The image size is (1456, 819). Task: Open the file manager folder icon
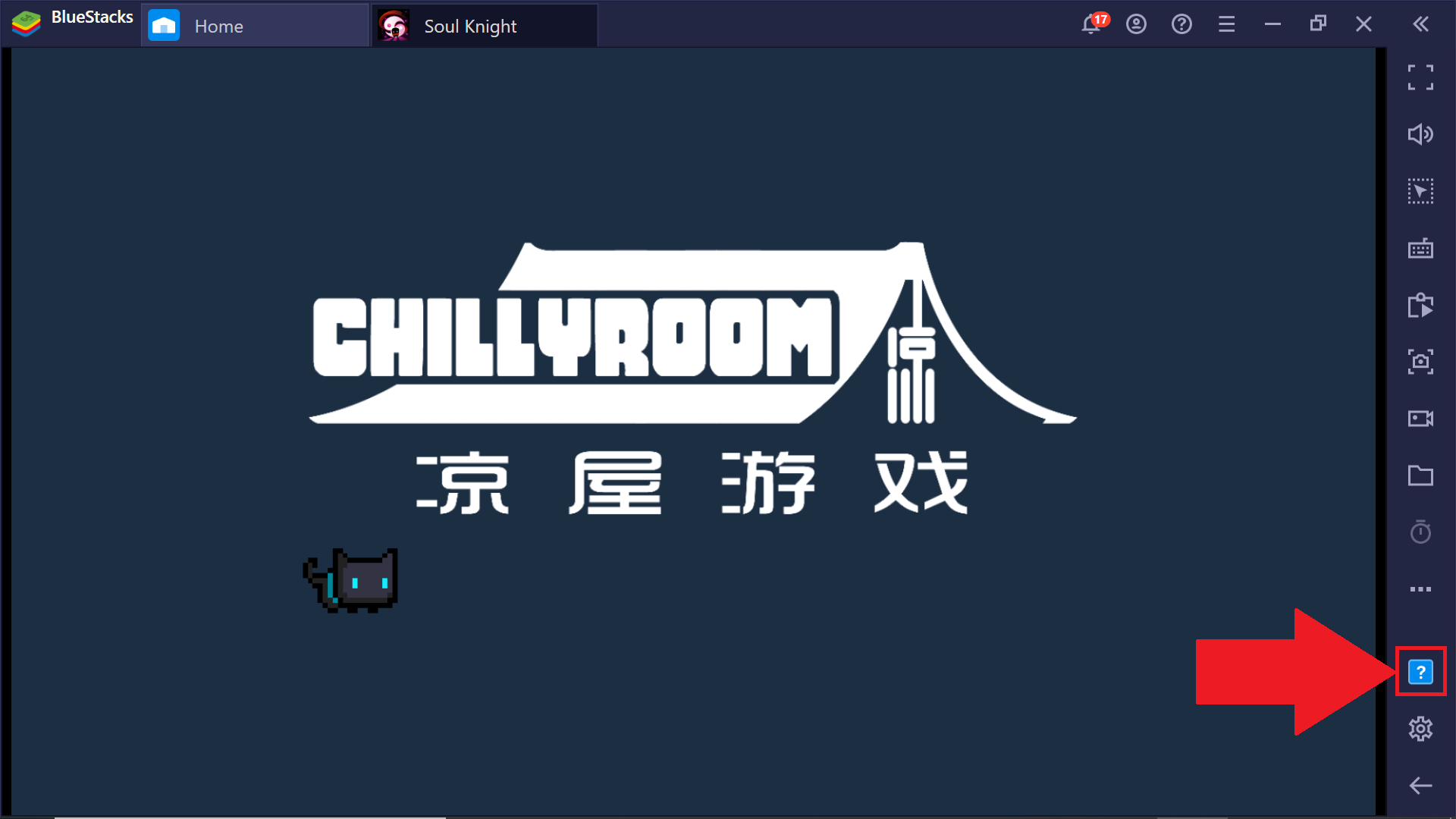pos(1421,476)
